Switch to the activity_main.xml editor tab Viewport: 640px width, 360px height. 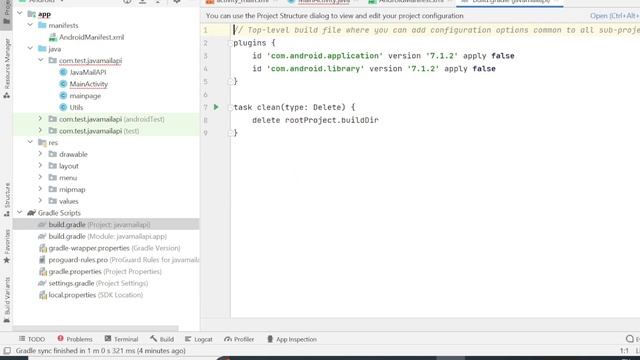click(242, 2)
